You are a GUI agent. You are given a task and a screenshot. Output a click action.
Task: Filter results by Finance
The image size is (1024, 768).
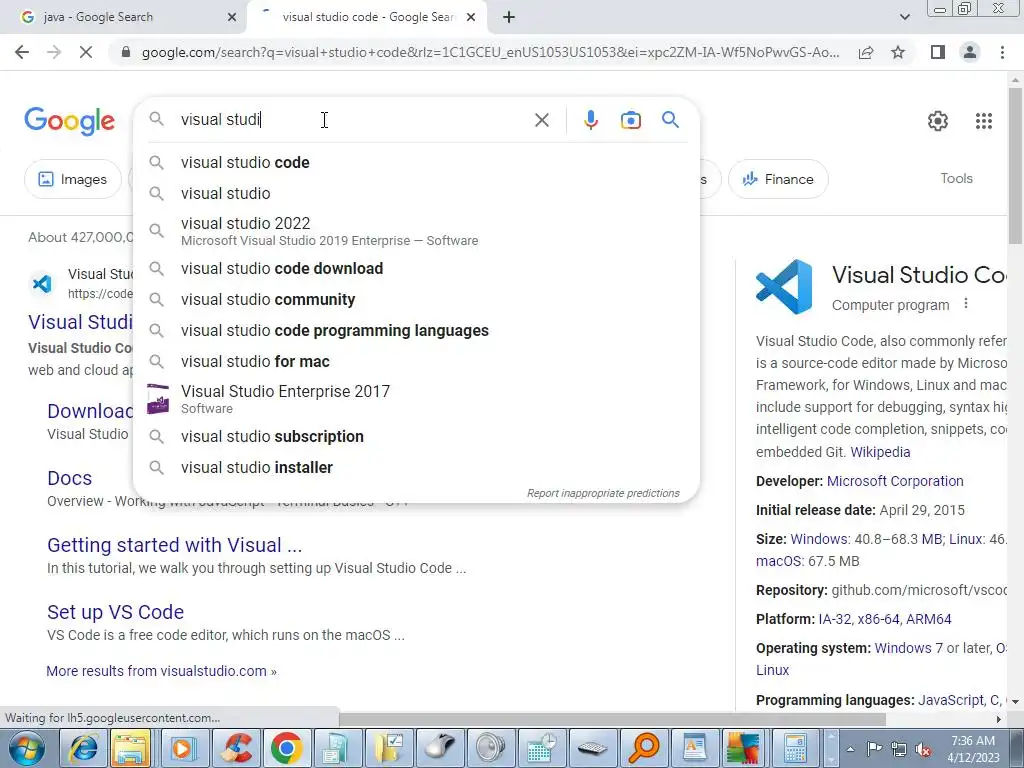pos(778,179)
